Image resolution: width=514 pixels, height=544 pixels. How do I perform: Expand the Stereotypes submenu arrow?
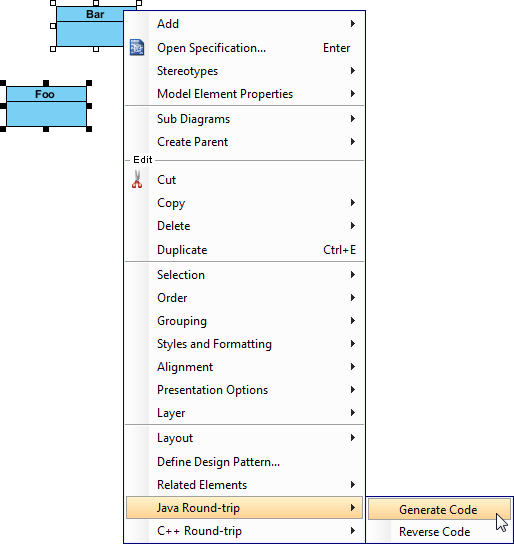pos(353,71)
